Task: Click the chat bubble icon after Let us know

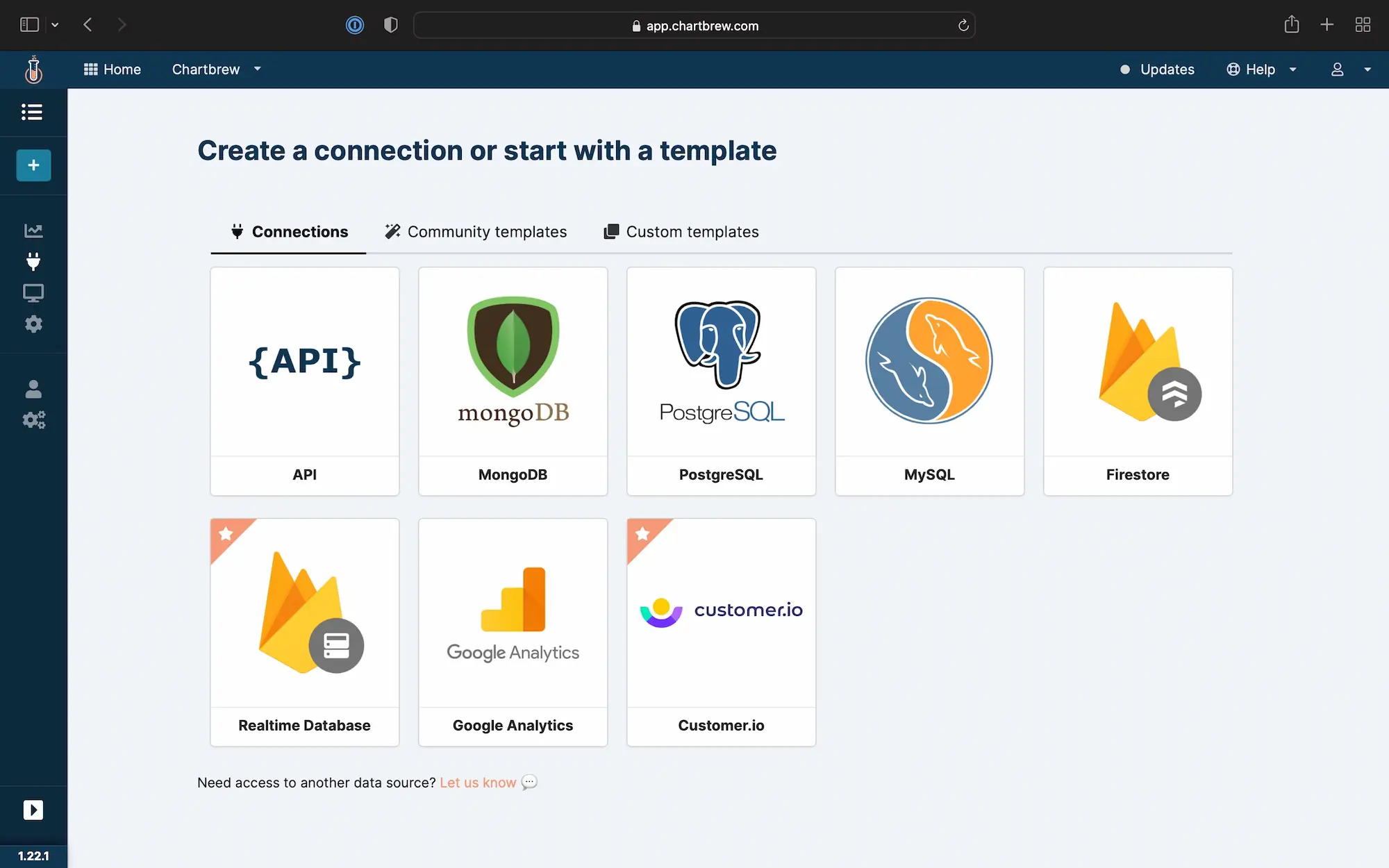Action: click(x=529, y=782)
